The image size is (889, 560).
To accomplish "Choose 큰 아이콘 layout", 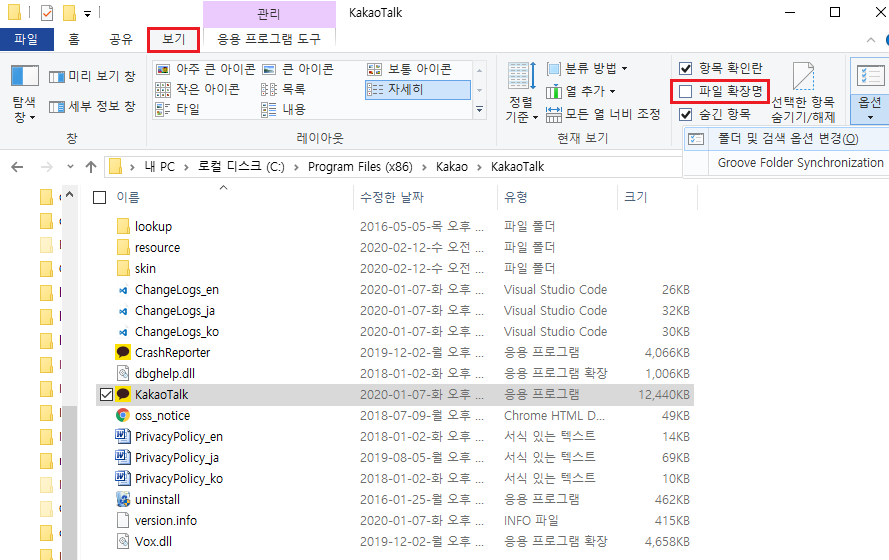I will click(298, 69).
